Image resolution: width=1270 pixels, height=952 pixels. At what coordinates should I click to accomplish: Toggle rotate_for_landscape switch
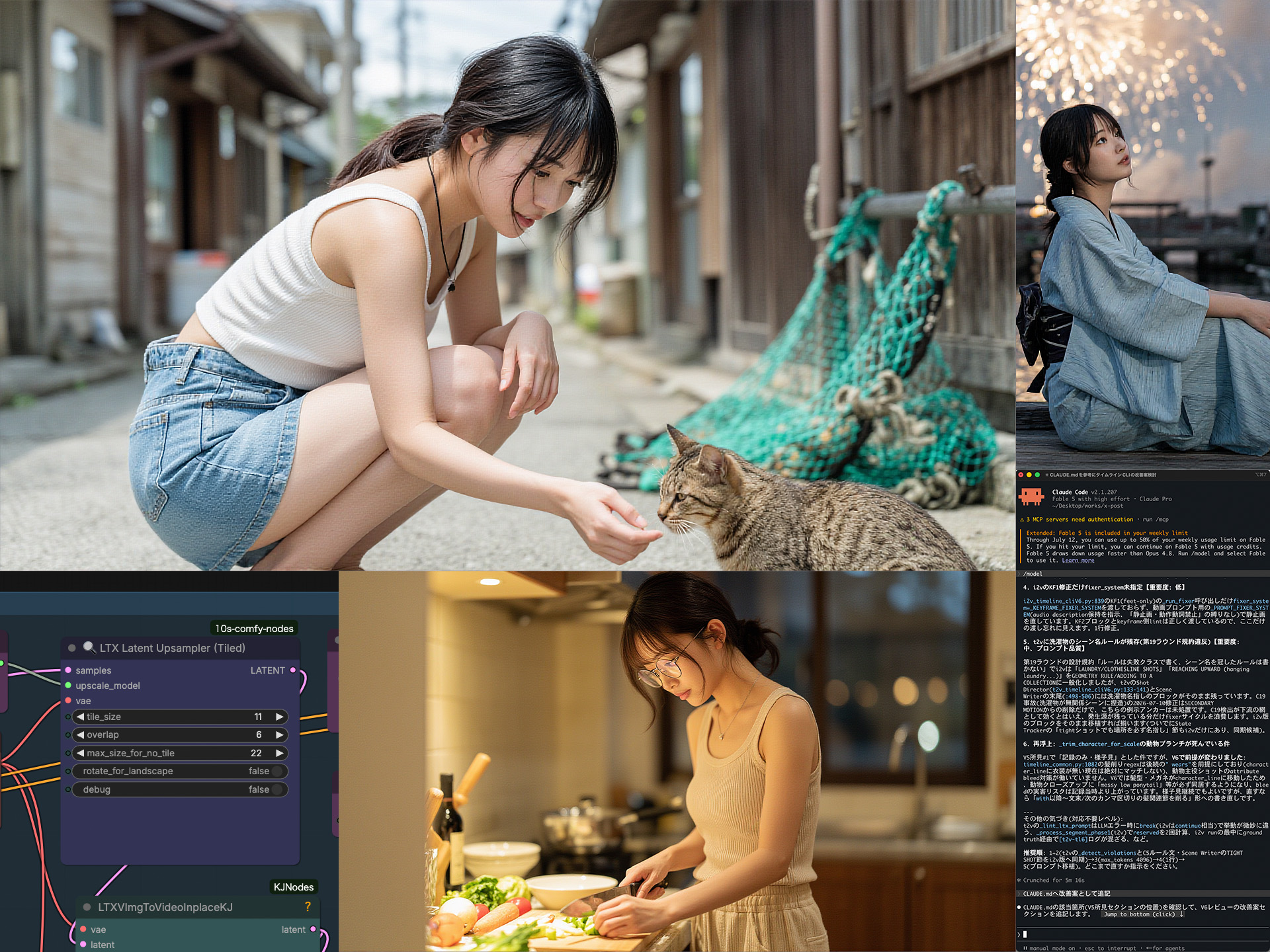click(277, 771)
